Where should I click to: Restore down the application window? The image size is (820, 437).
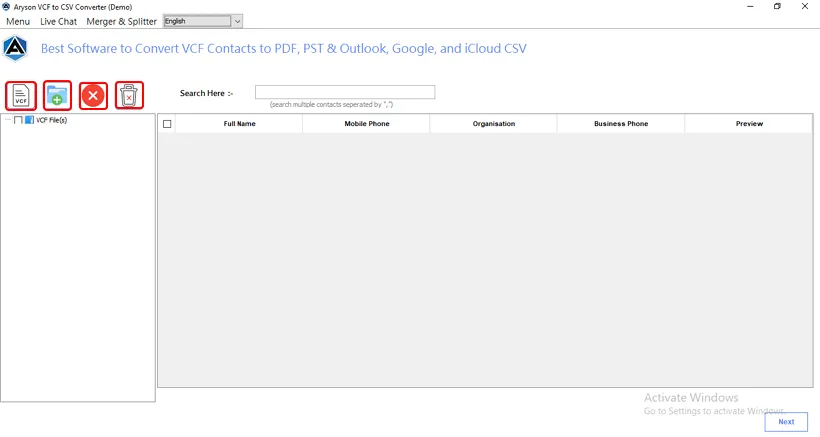[777, 7]
